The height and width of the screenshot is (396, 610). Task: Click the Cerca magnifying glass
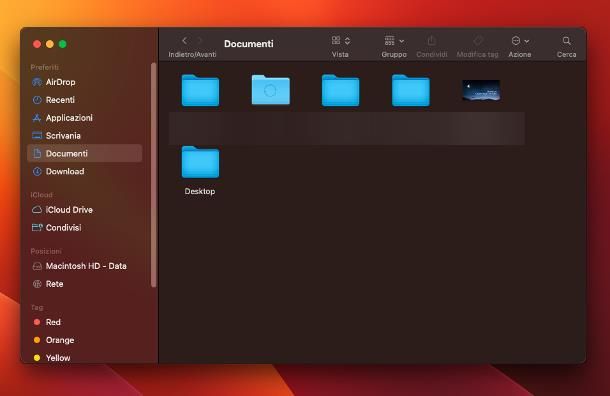[x=566, y=40]
